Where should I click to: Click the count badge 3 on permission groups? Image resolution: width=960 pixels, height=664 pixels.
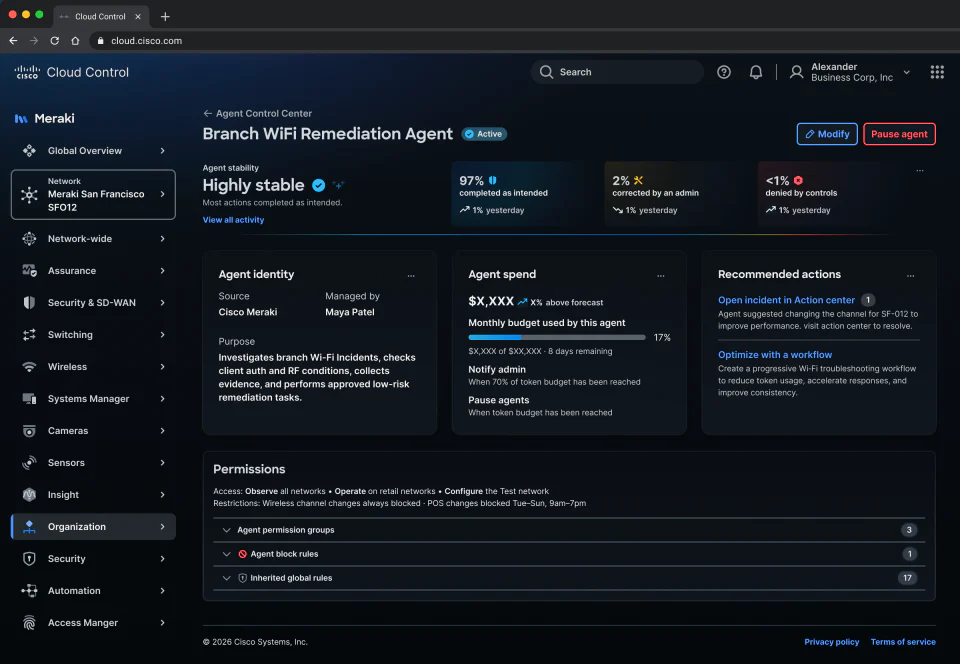coord(909,530)
